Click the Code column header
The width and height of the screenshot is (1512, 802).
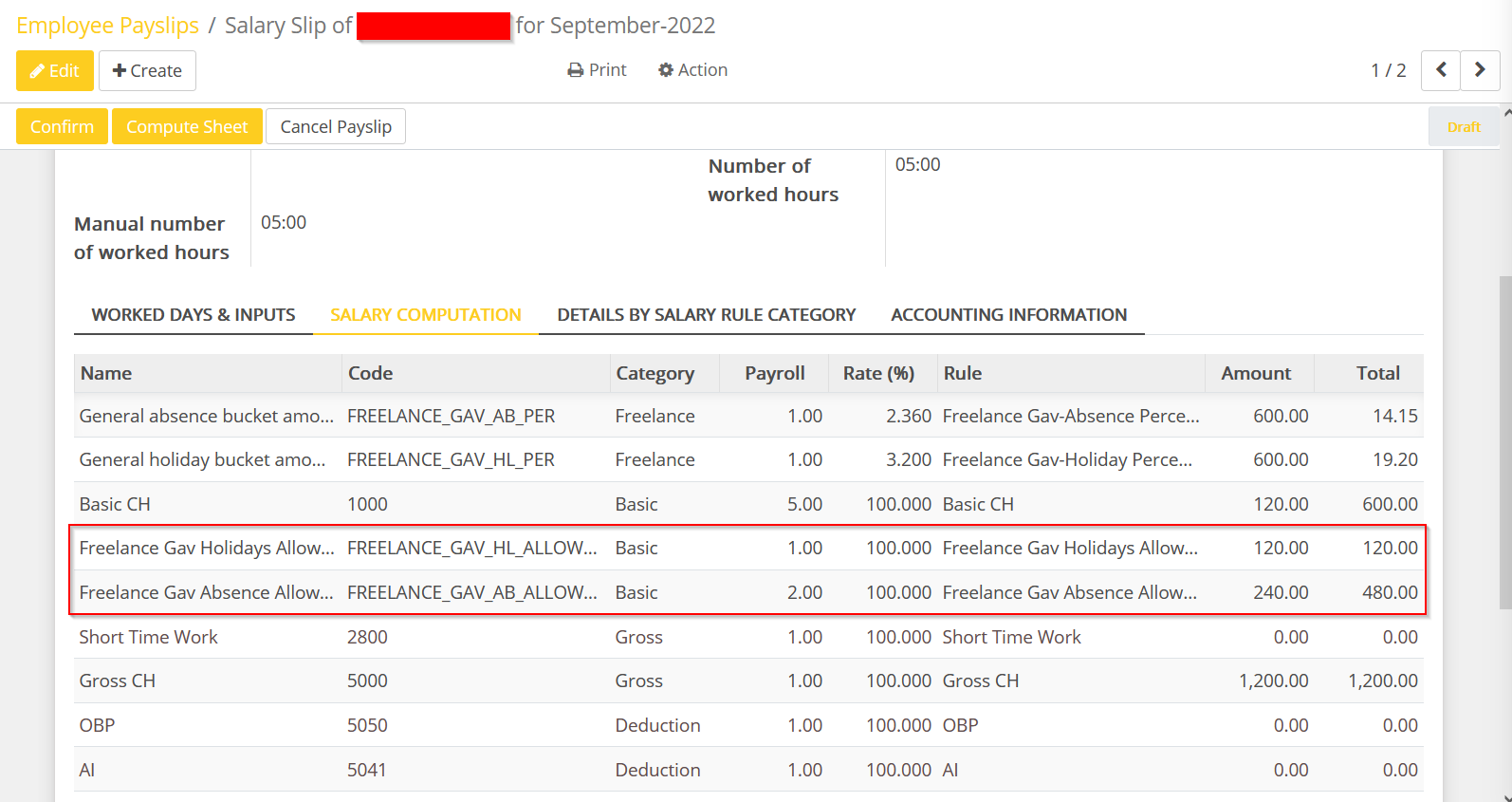(475, 373)
